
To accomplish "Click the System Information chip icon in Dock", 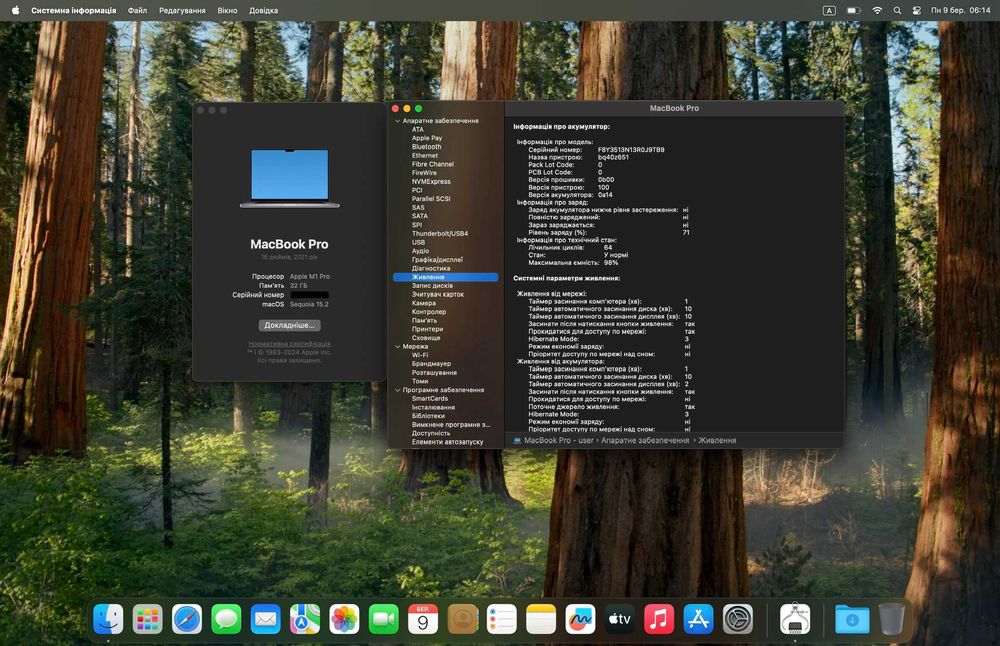I will (795, 619).
